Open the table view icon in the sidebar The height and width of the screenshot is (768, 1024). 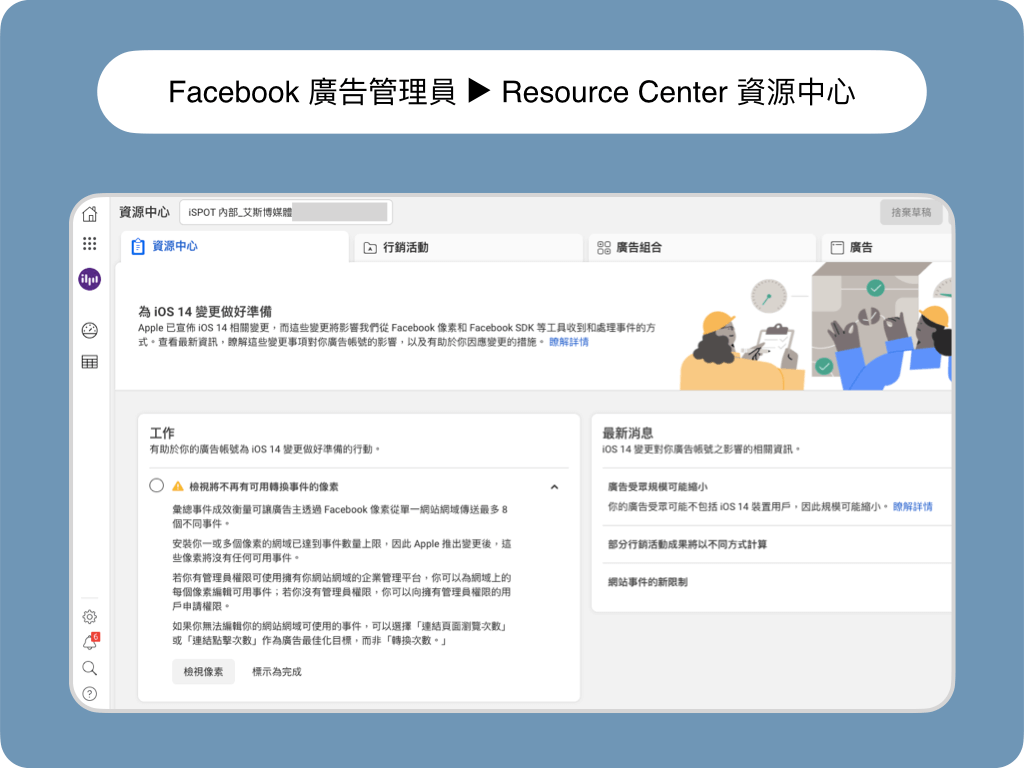[89, 362]
